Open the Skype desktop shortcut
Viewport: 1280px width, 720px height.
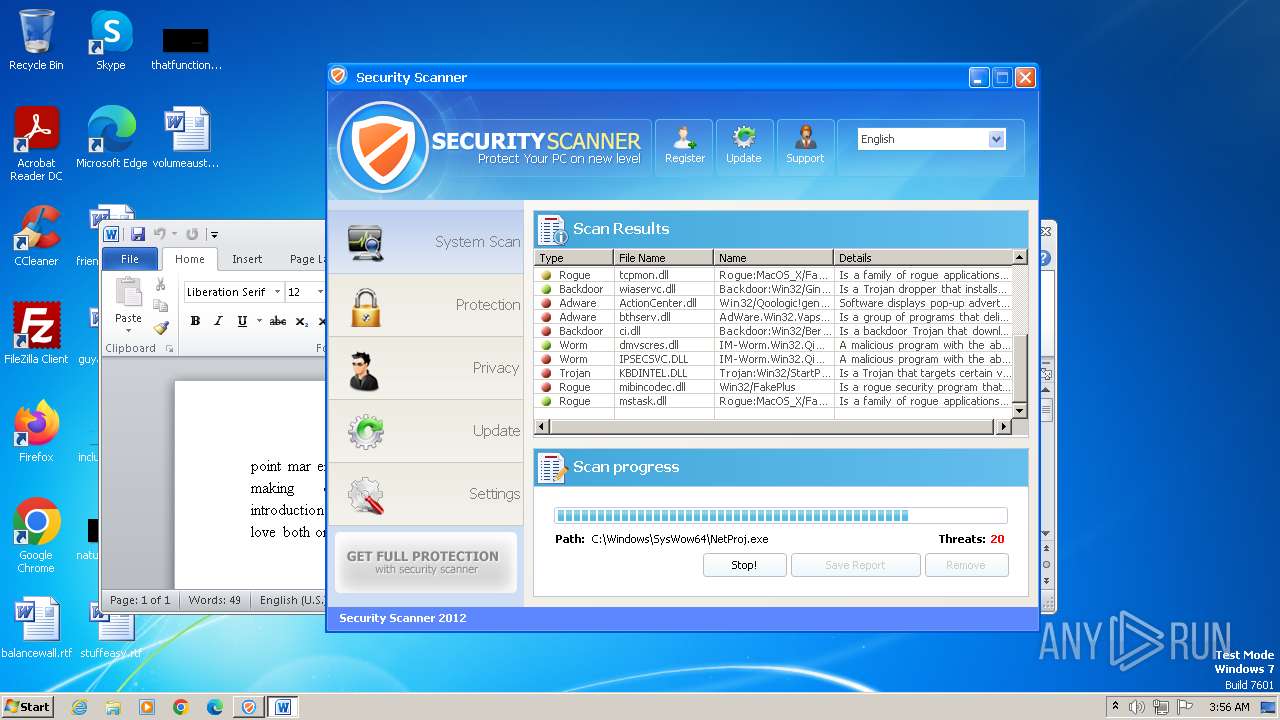(110, 40)
